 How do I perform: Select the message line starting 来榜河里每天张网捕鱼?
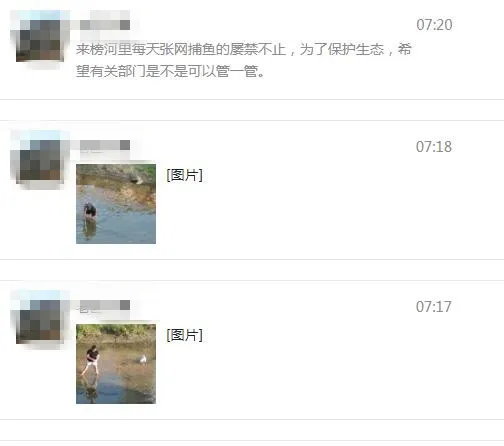tap(244, 49)
